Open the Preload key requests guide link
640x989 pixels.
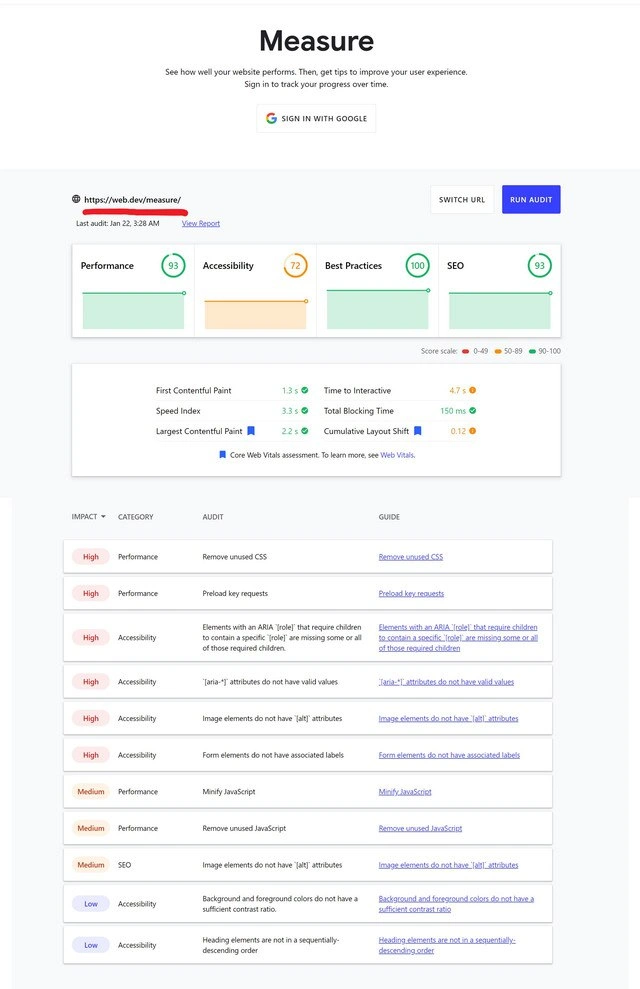coord(411,594)
